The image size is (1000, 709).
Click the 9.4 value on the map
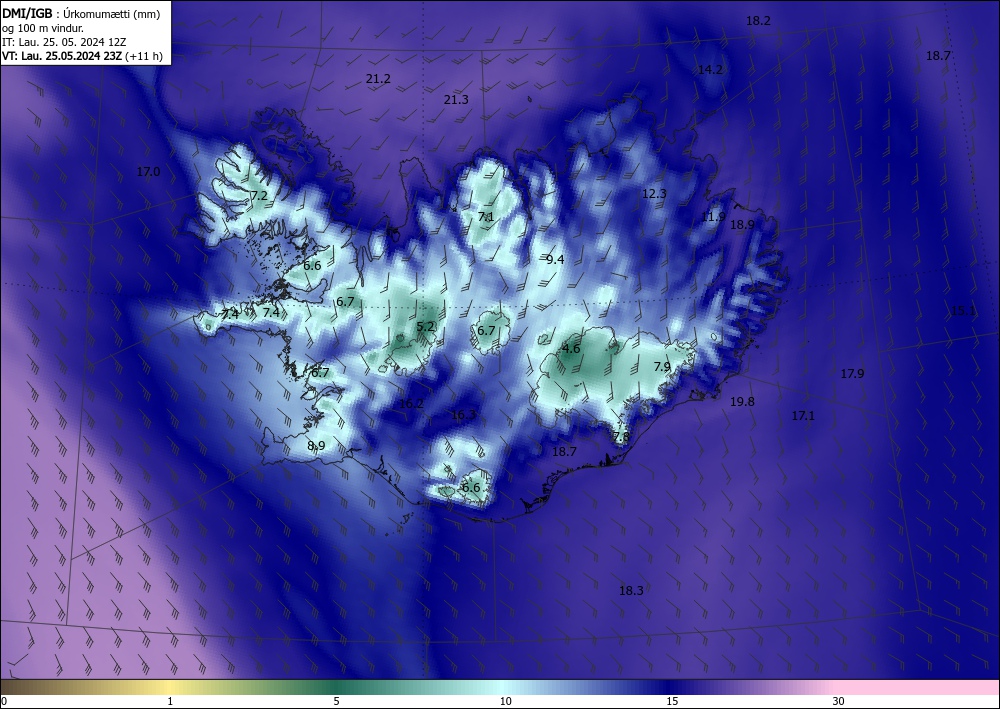pyautogui.click(x=555, y=259)
